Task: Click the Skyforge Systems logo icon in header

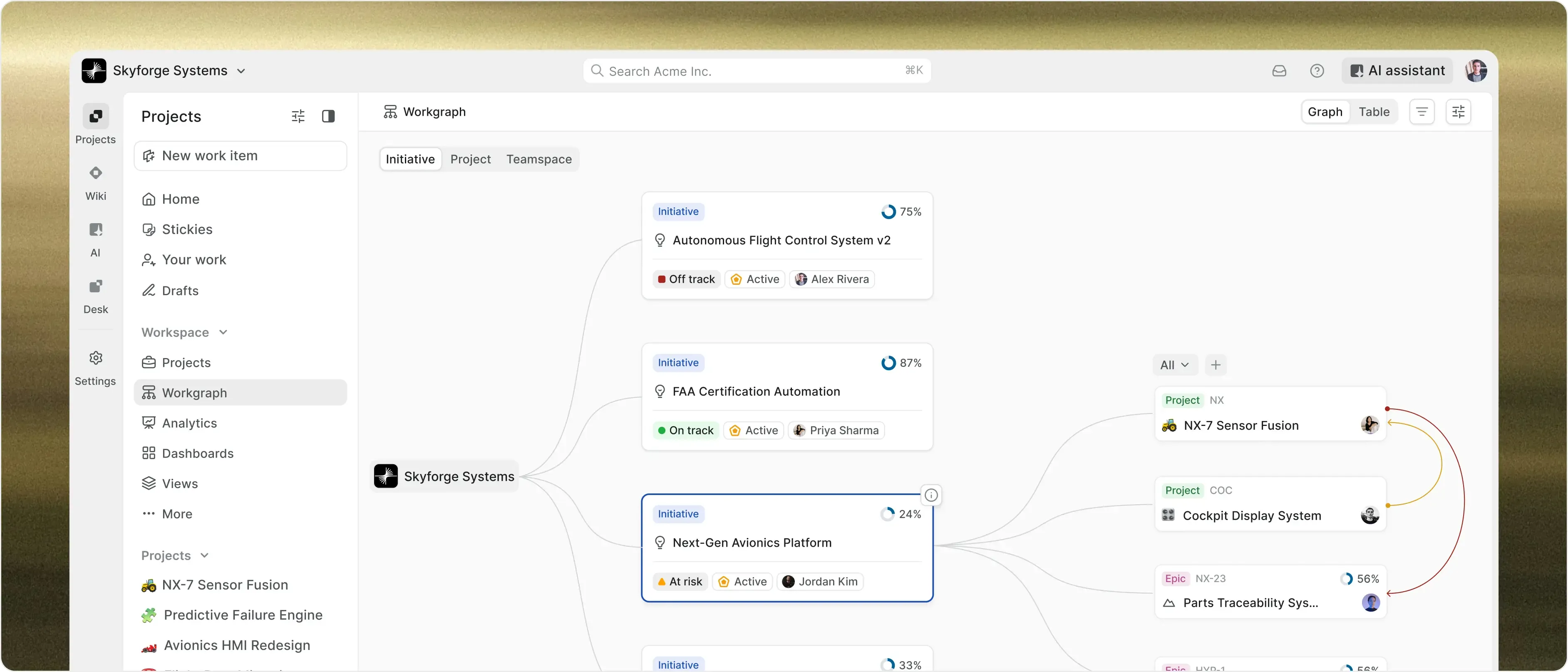Action: coord(94,71)
